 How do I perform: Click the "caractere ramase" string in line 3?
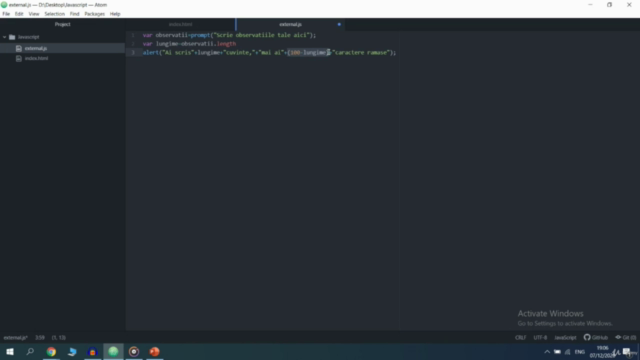(x=361, y=53)
